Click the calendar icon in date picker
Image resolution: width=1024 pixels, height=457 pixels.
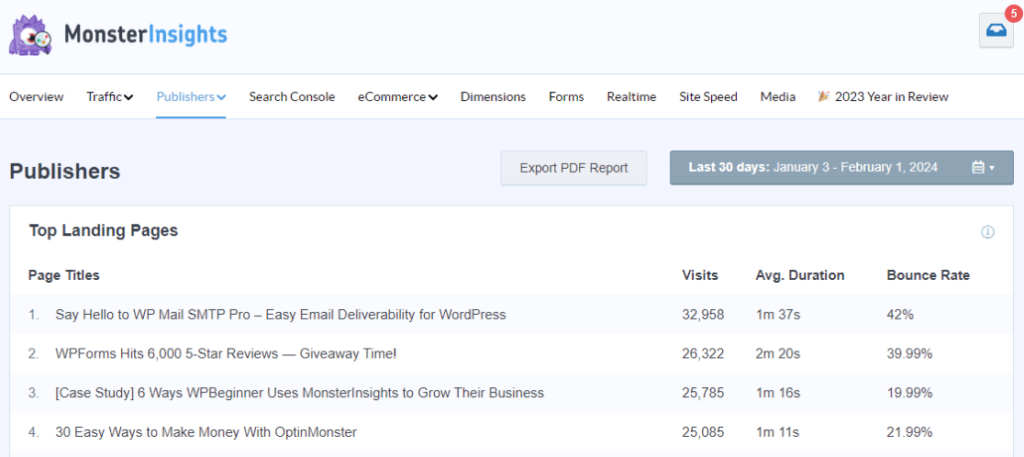point(979,168)
